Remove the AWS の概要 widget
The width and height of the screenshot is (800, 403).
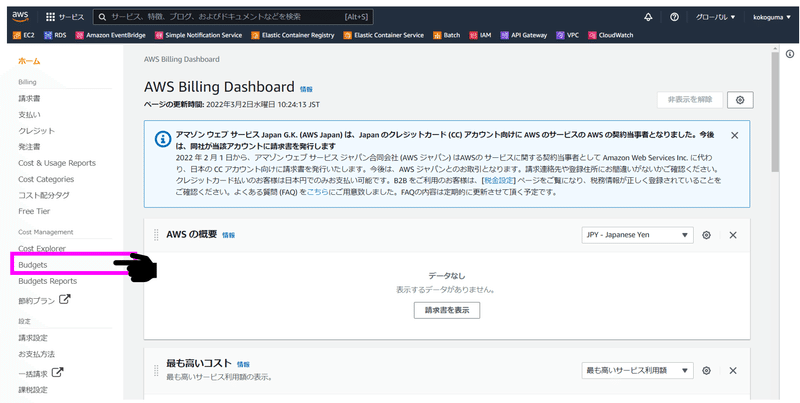[x=733, y=235]
